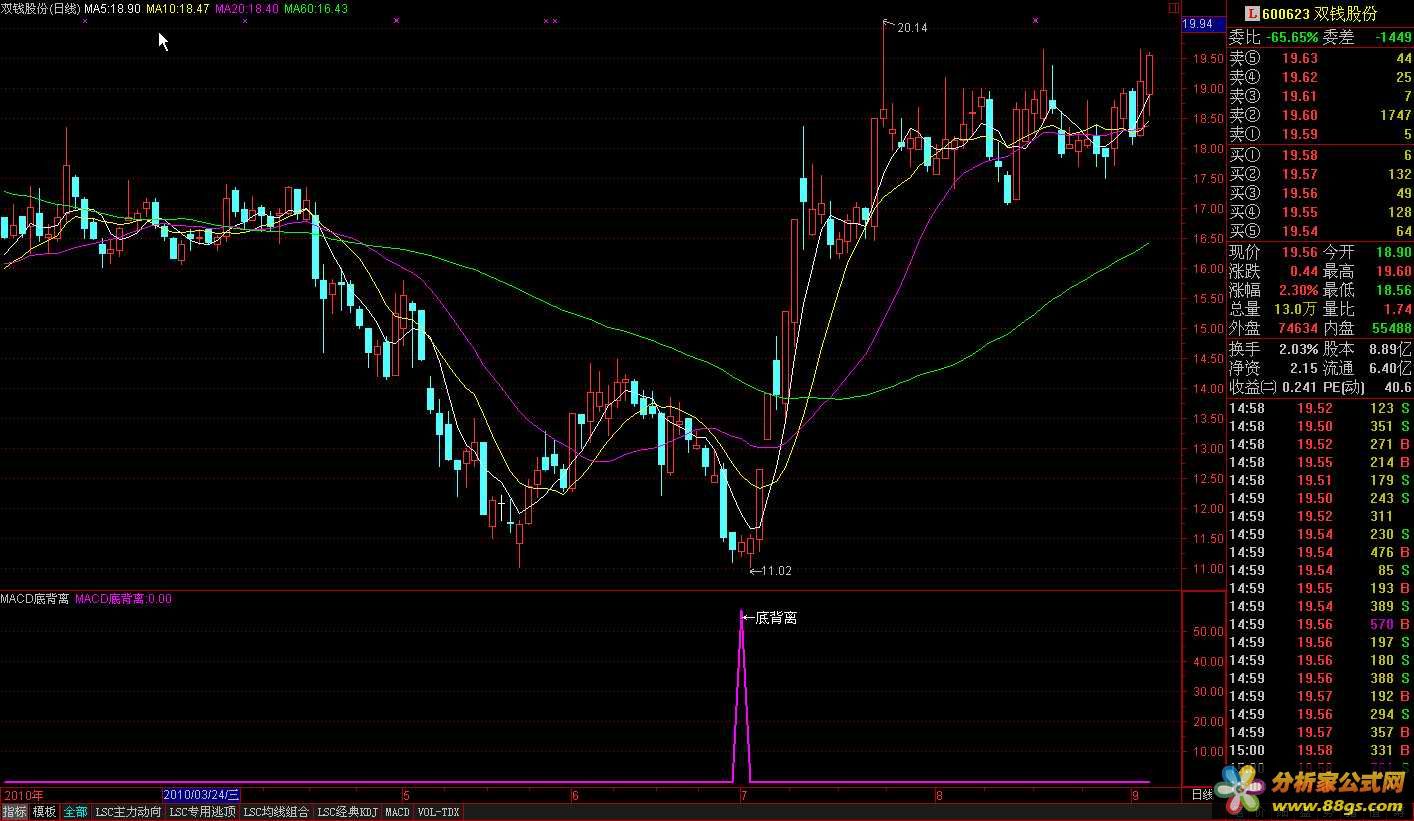Screen dimensions: 1414x821
Task: Click the 股本 value 8.89亿
Action: point(1390,349)
